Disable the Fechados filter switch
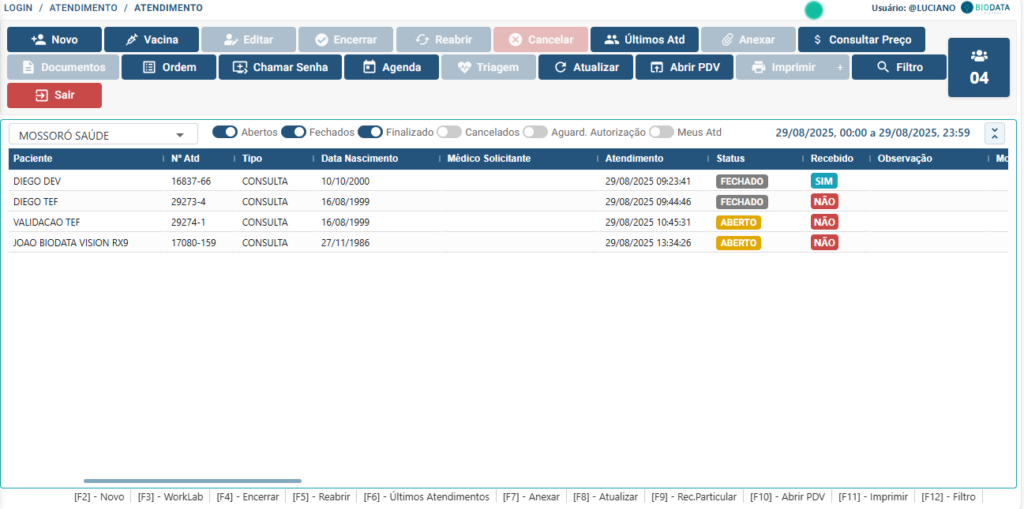The width and height of the screenshot is (1024, 509). (x=293, y=132)
